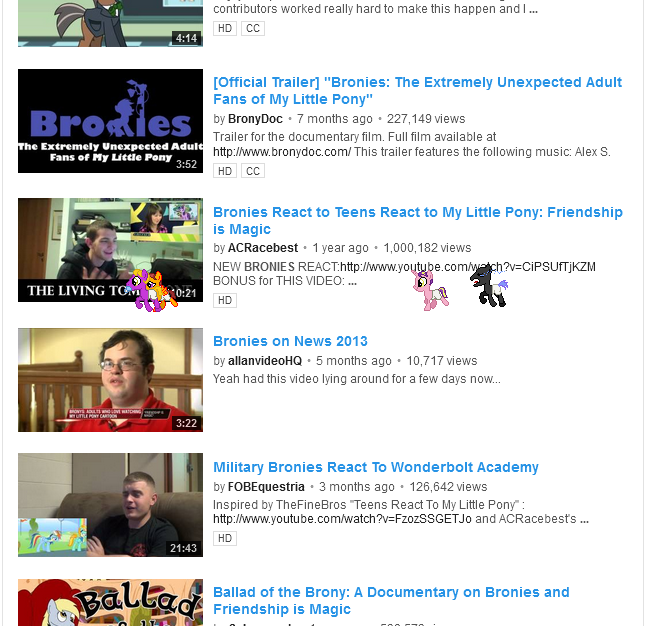Click the CC badge under BronyDoc trailer
The height and width of the screenshot is (626, 646).
point(253,171)
